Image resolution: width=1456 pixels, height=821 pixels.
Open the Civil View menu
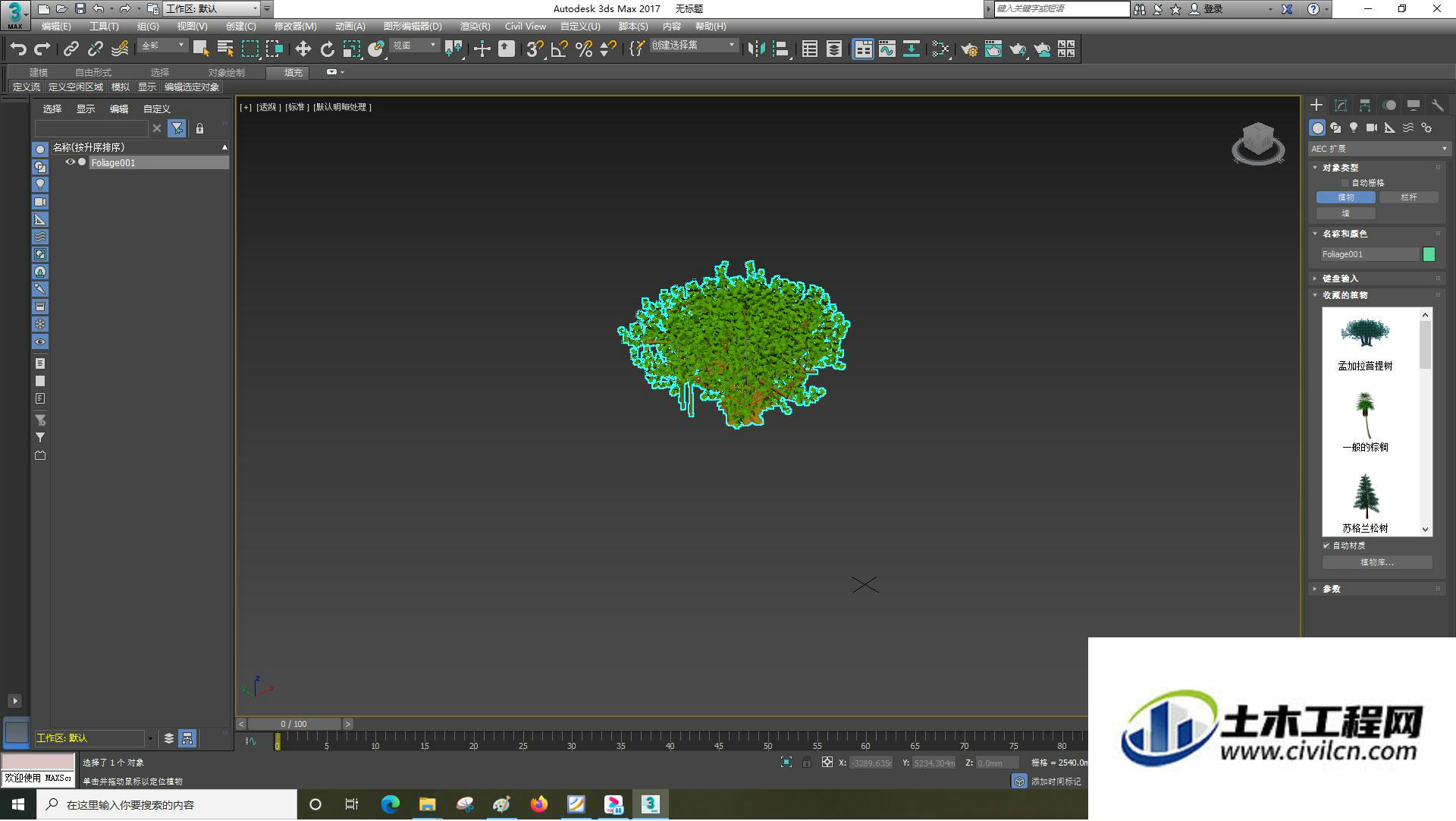click(526, 26)
